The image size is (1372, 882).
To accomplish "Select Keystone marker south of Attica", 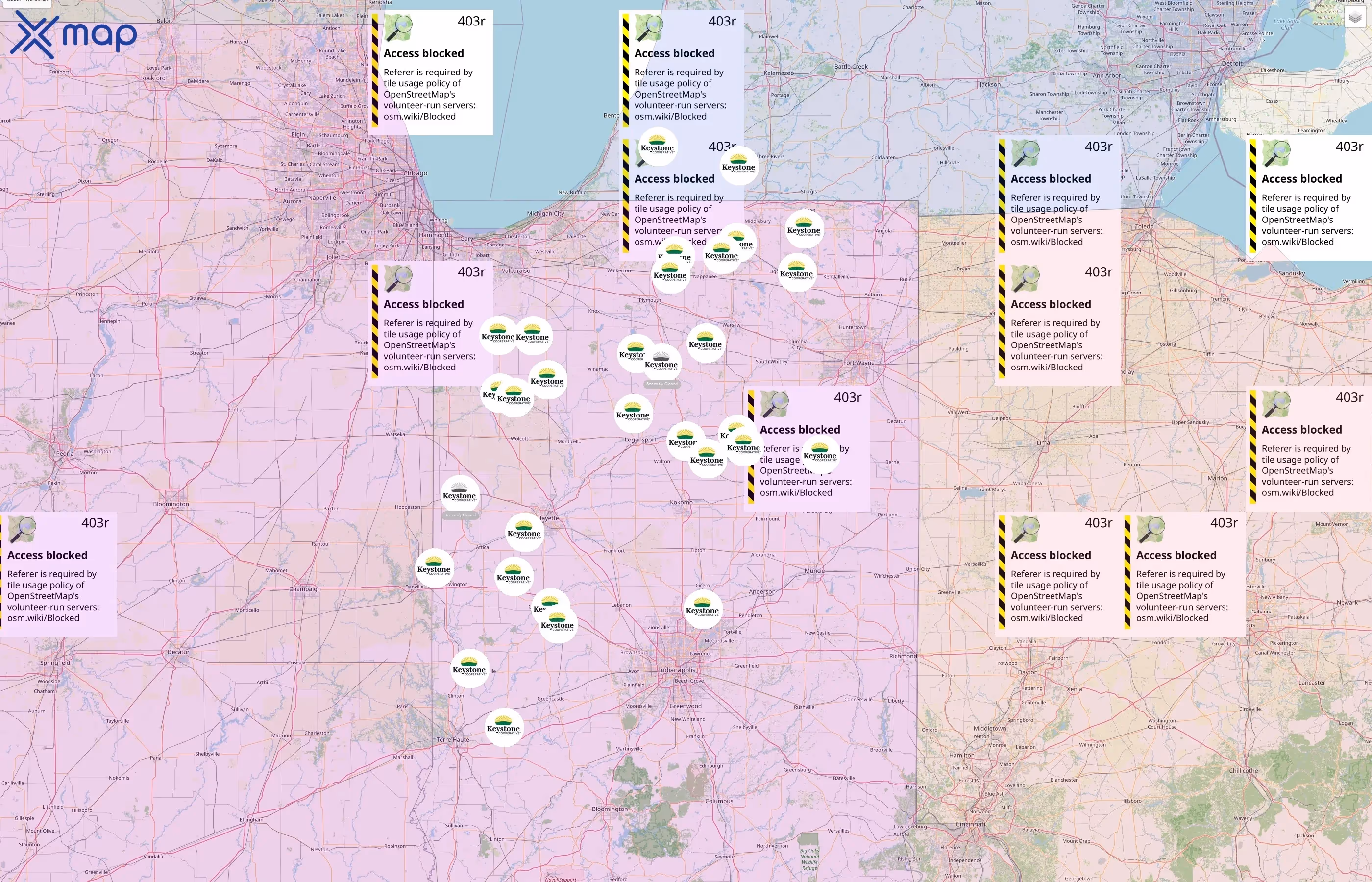I will (513, 576).
